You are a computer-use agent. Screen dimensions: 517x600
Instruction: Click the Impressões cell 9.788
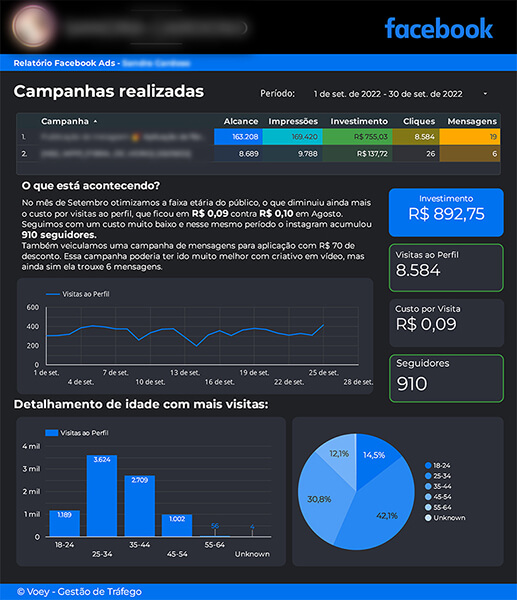[292, 154]
